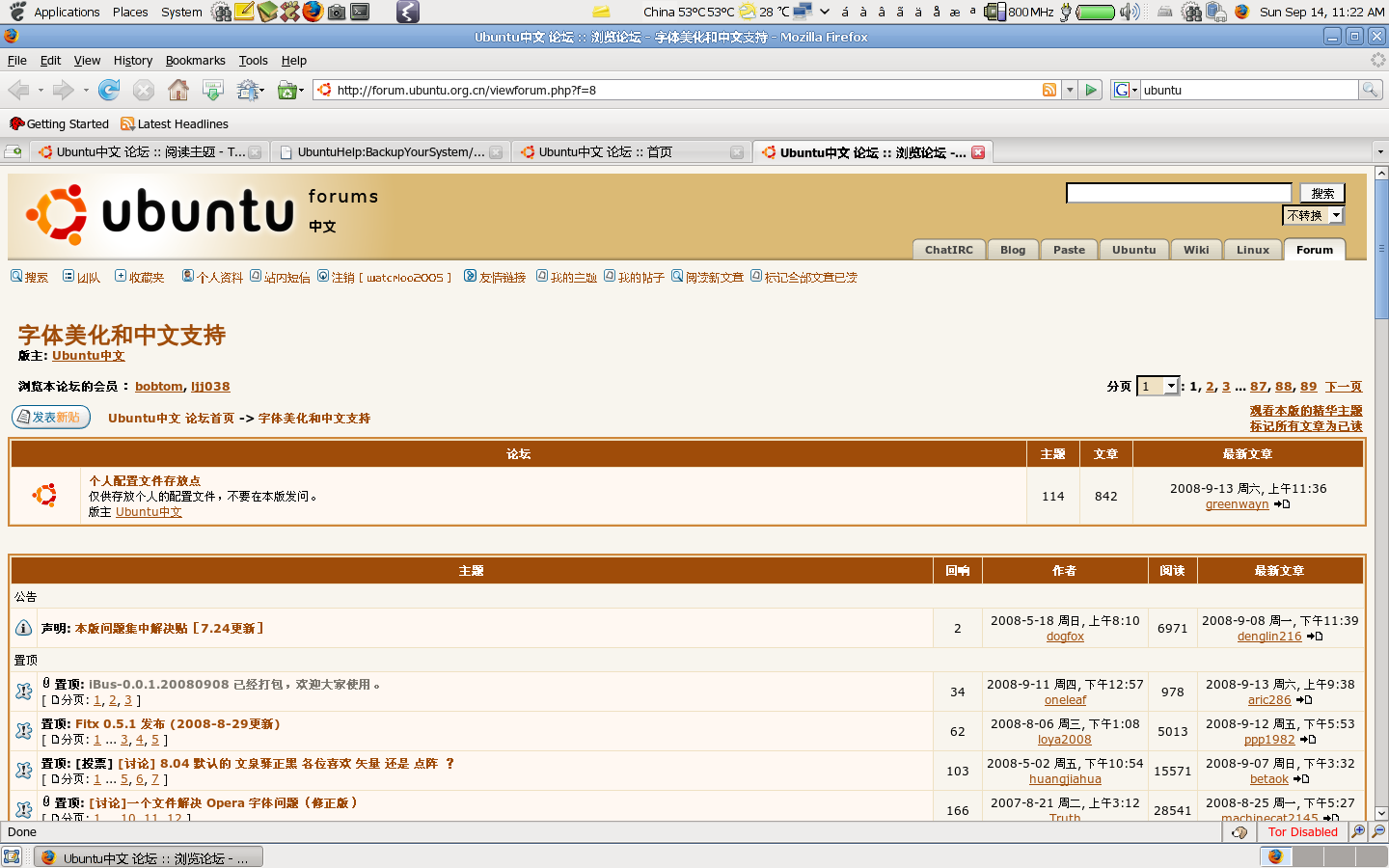Go back to the previous page

coord(18,90)
